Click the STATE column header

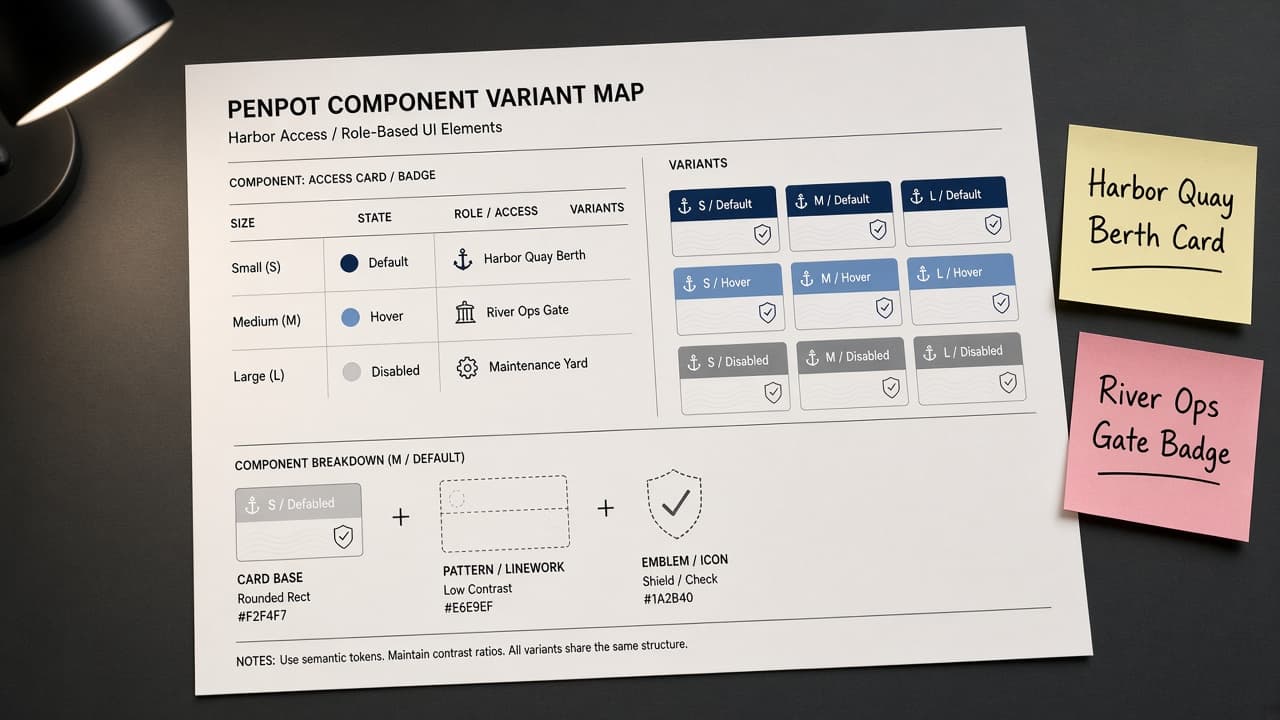(375, 217)
